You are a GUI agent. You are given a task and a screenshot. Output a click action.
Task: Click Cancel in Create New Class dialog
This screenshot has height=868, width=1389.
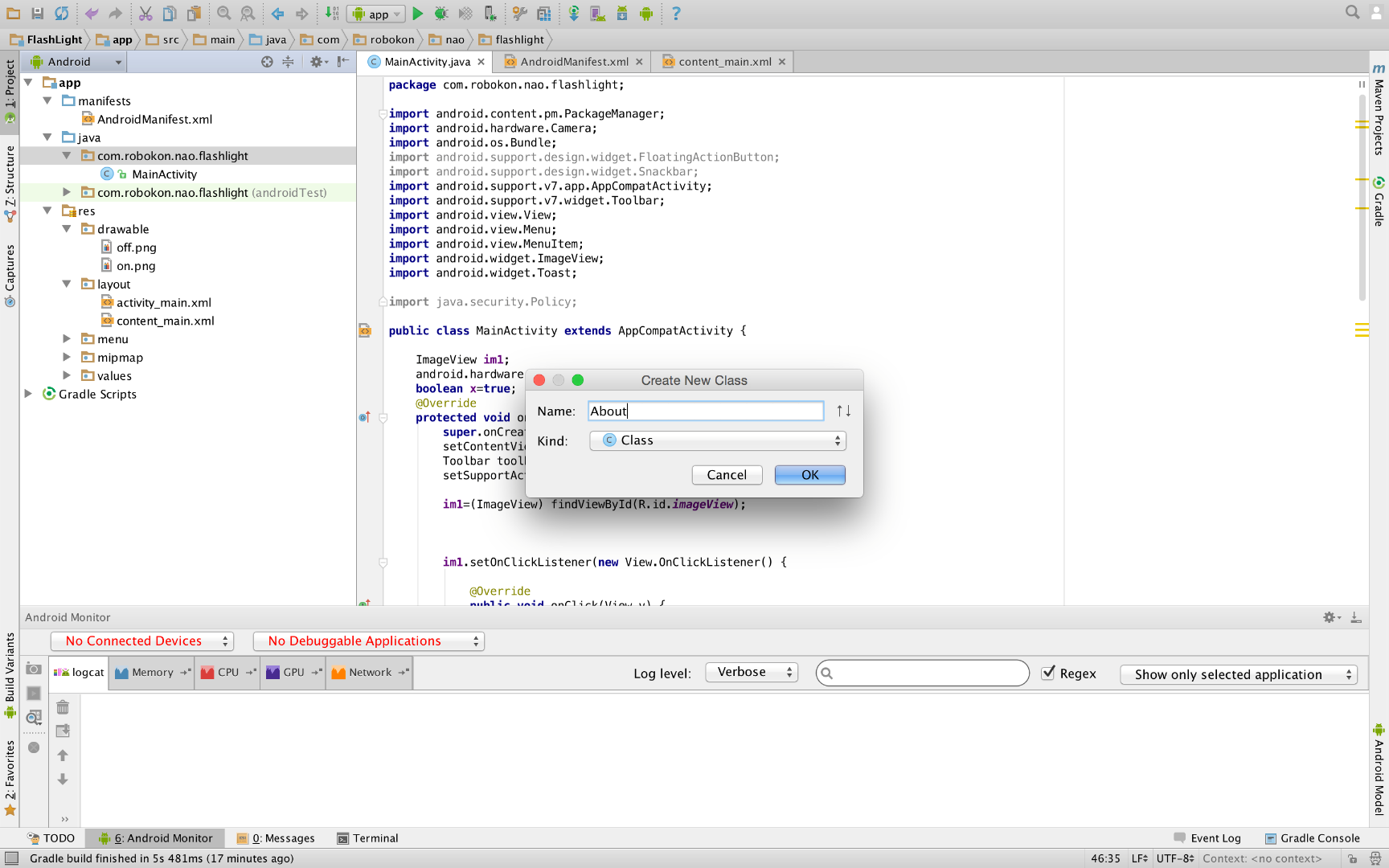[727, 475]
